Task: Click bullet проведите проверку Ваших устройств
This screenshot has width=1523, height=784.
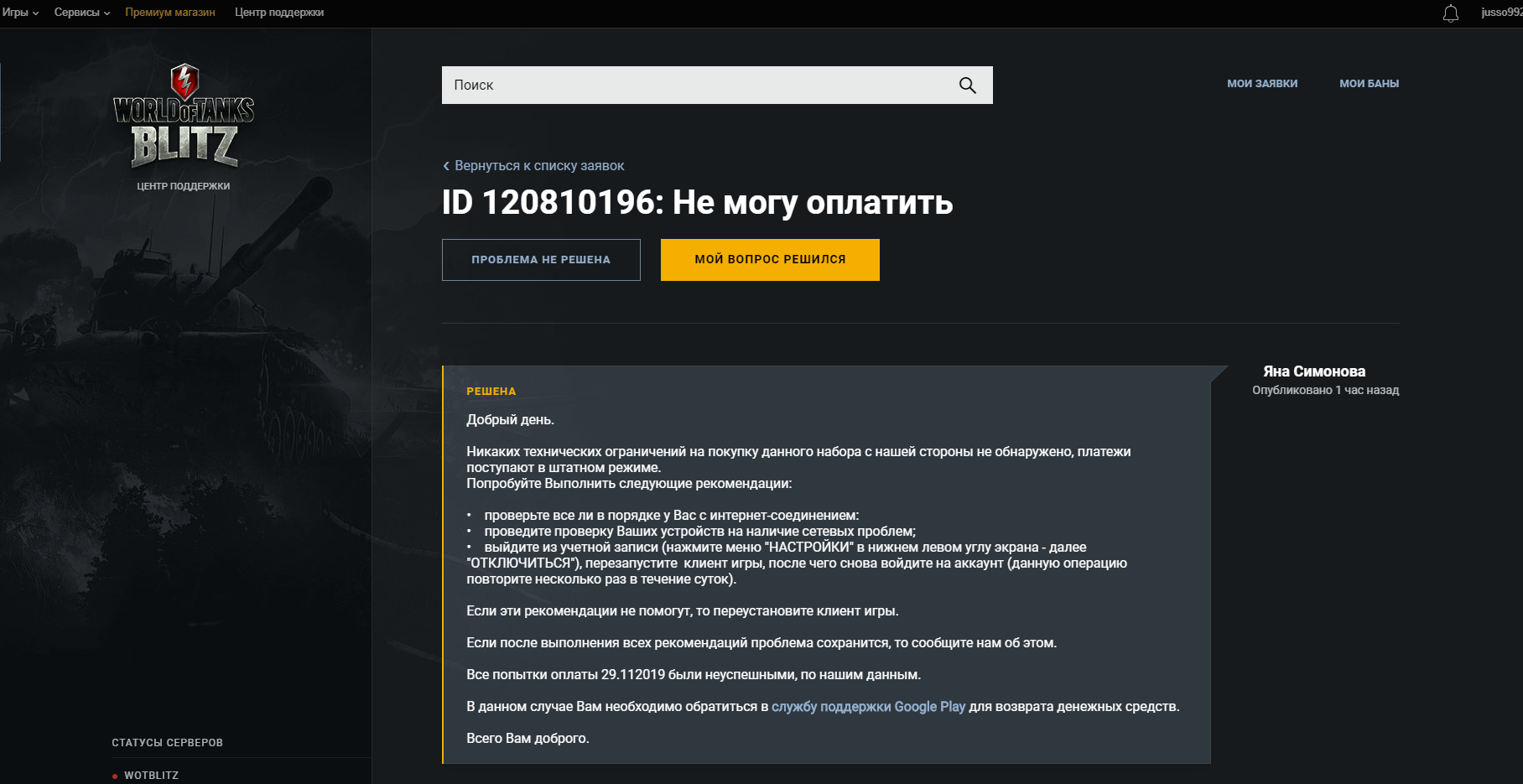Action: point(699,532)
